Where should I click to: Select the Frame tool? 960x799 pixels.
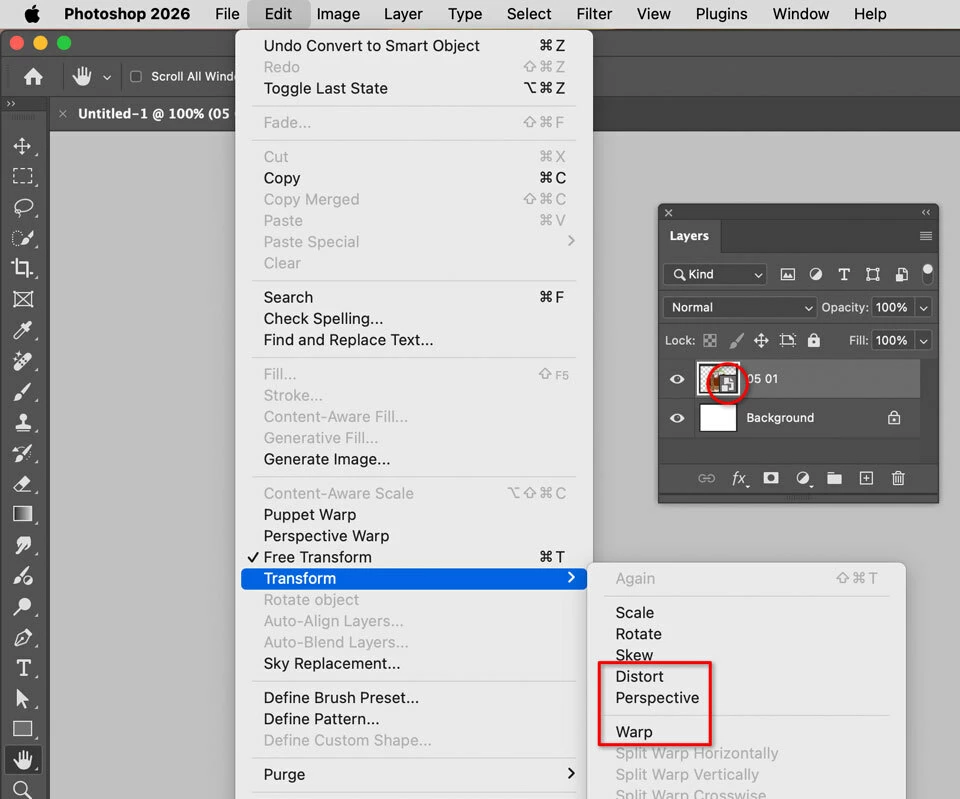pyautogui.click(x=23, y=299)
